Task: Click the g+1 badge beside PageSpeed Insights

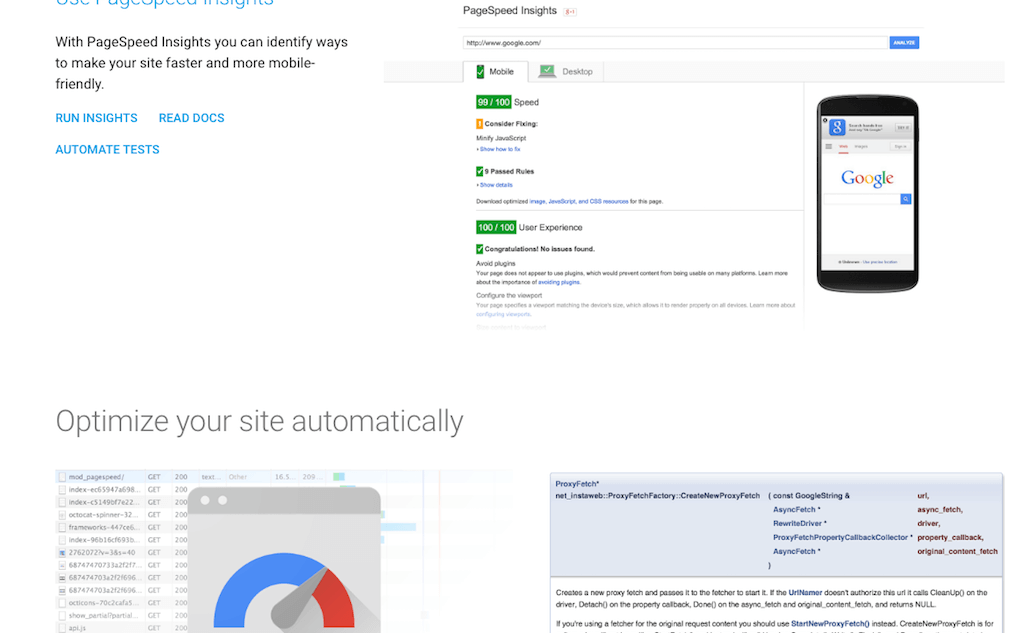Action: pos(568,11)
